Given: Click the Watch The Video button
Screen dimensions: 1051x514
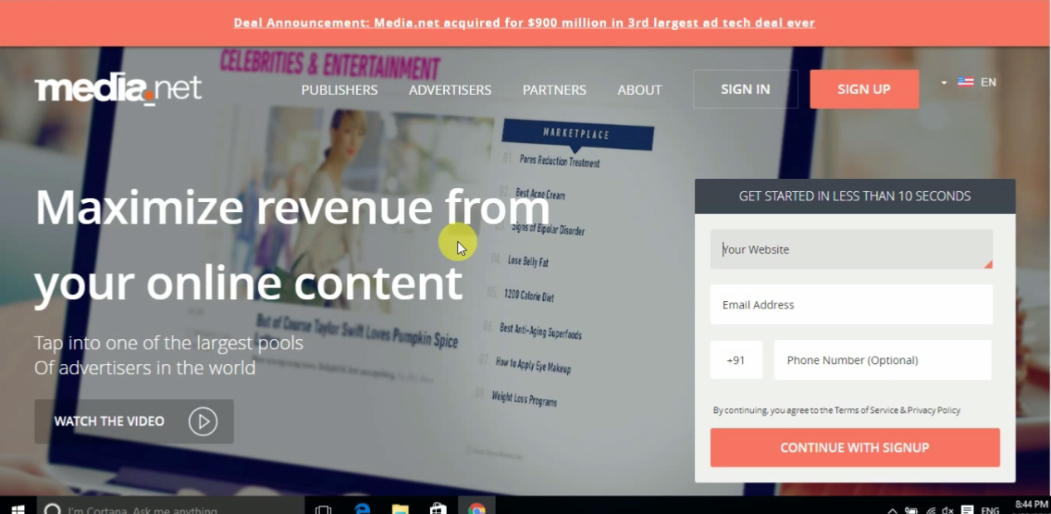Looking at the screenshot, I should click(x=134, y=422).
